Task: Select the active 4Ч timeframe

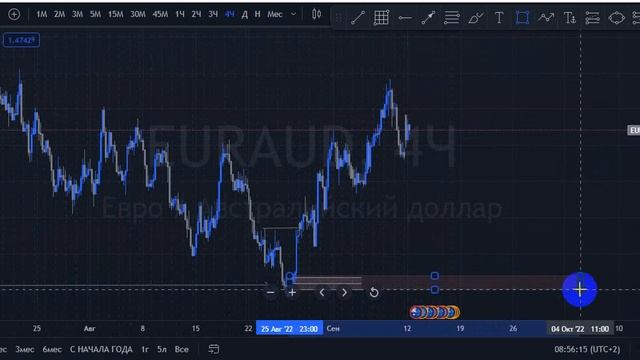Action: tap(230, 15)
